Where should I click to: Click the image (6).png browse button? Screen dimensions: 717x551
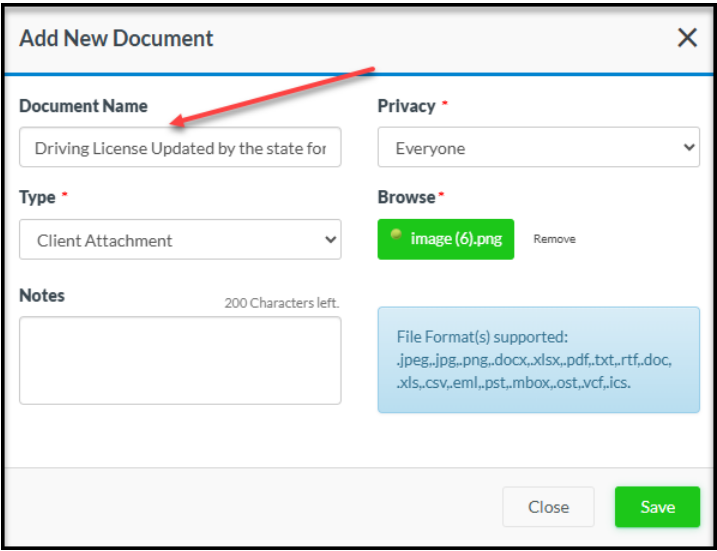tap(446, 240)
